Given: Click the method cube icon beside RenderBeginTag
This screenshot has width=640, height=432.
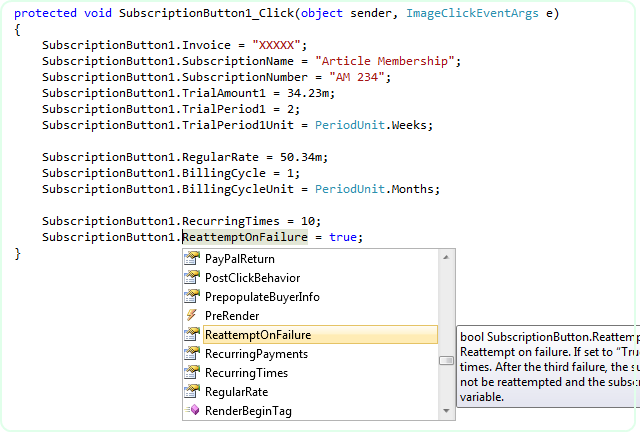Looking at the screenshot, I should click(x=192, y=410).
